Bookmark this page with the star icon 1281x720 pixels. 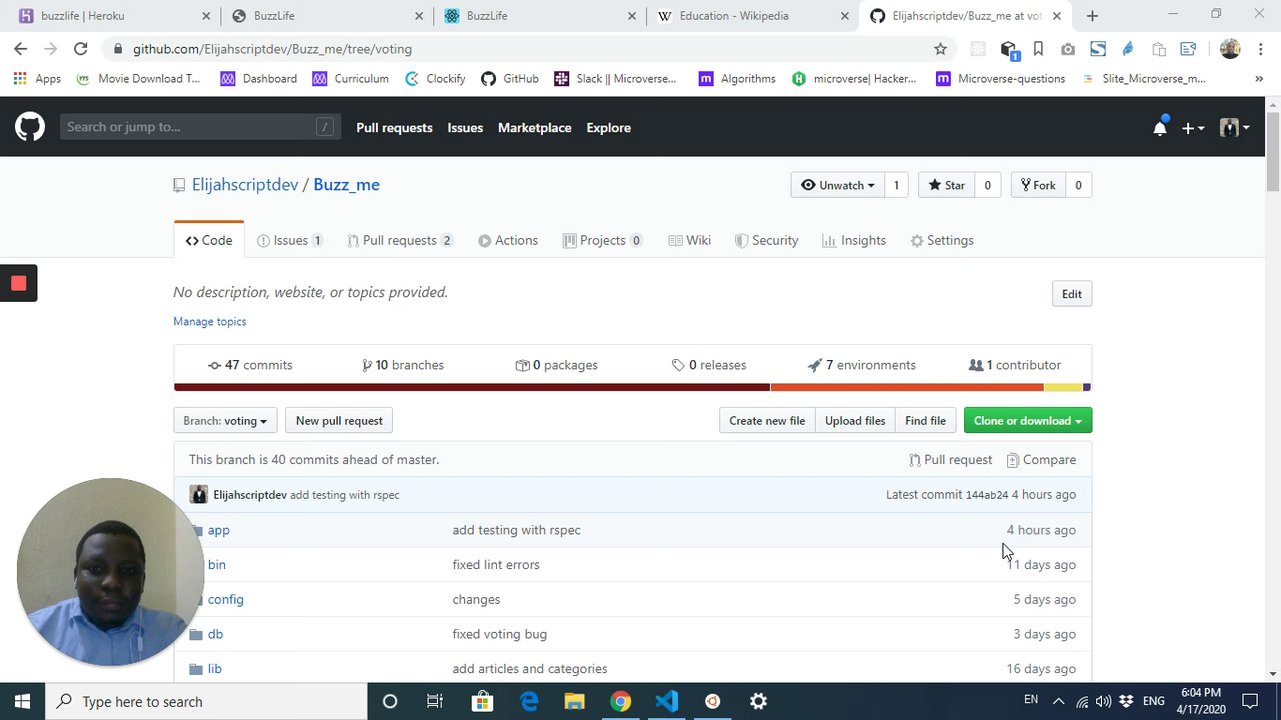[940, 49]
